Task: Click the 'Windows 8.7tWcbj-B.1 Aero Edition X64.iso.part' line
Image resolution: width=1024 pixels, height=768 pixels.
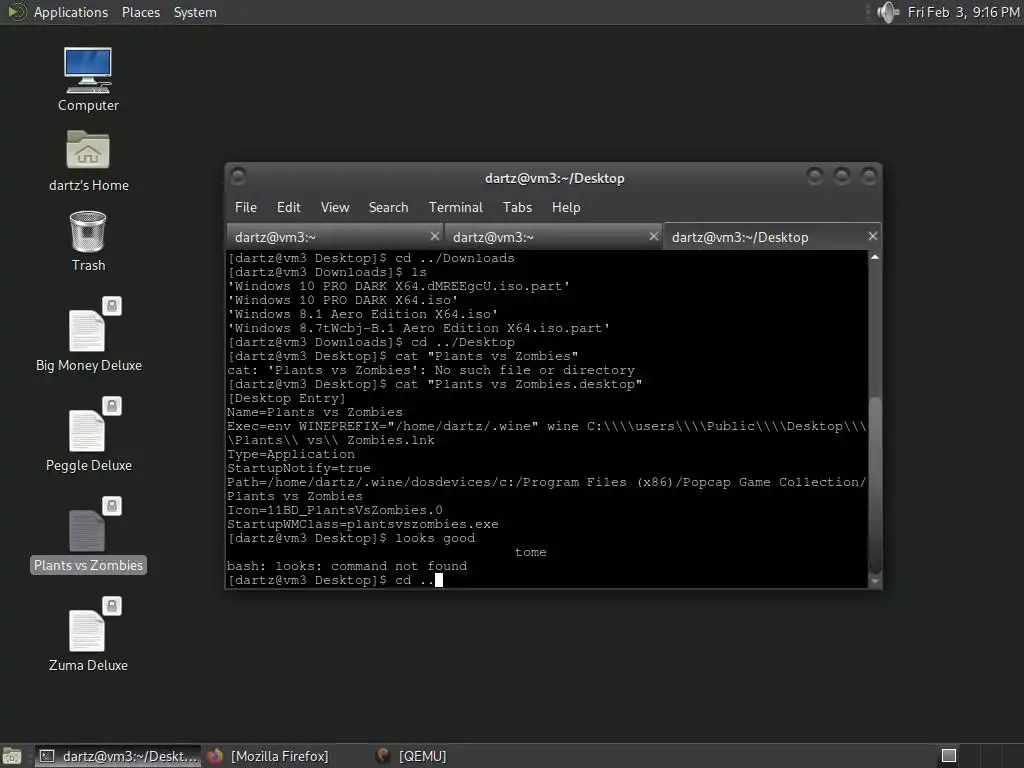Action: tap(419, 328)
